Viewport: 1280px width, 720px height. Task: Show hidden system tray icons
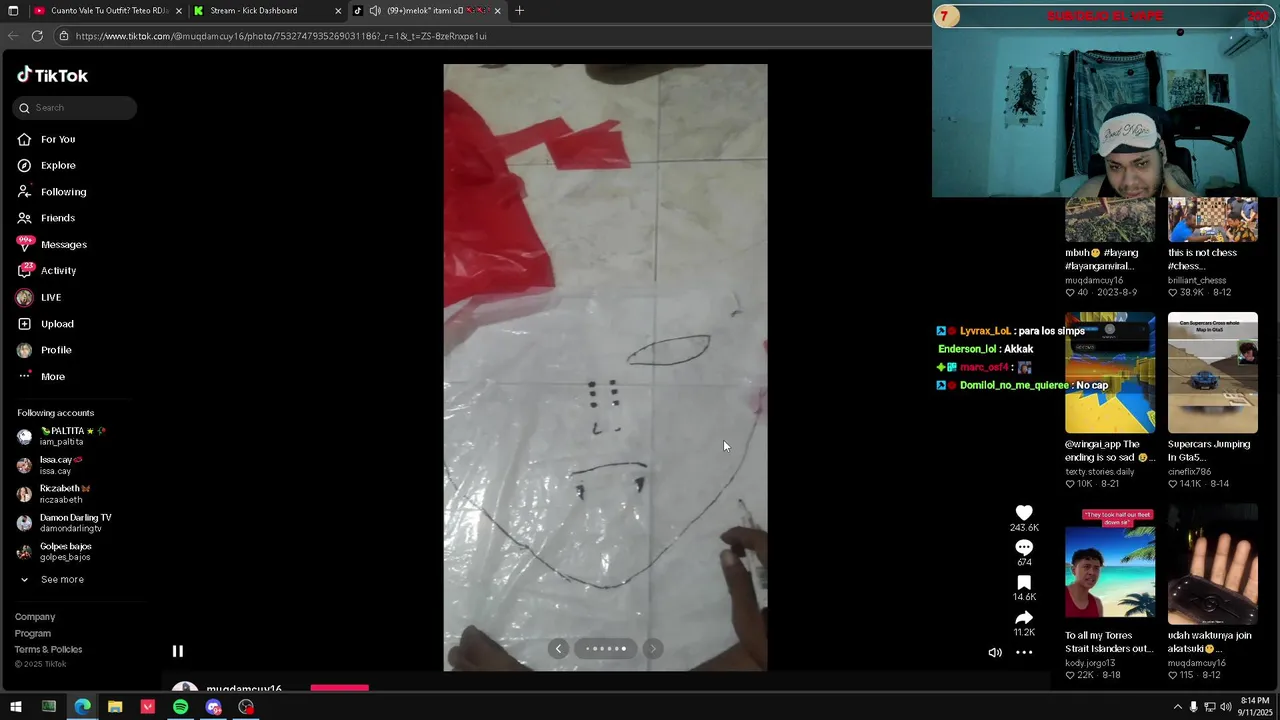tap(1178, 707)
